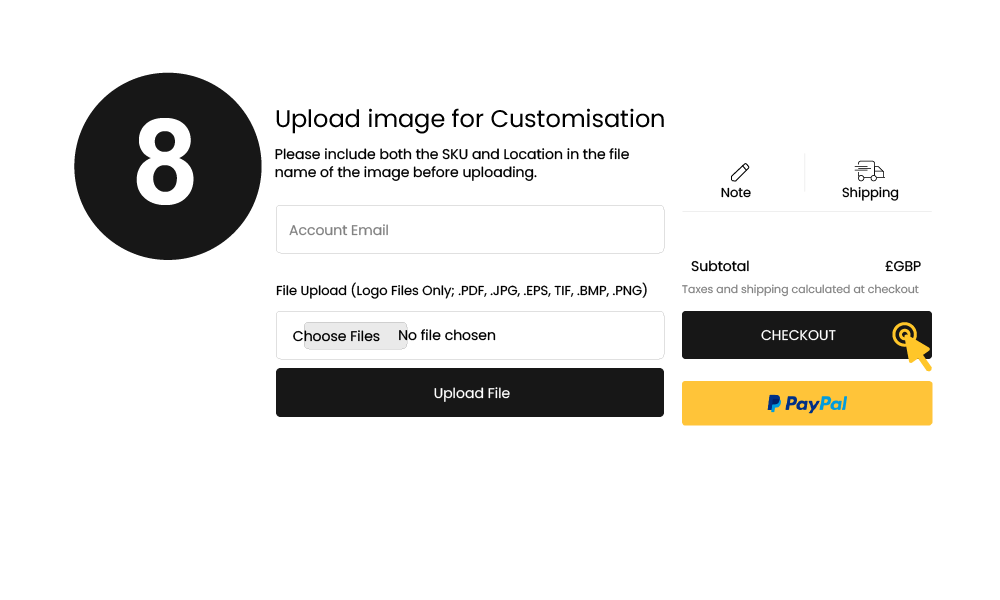This screenshot has height=600, width=1000.
Task: Click the File Upload formats label
Action: [462, 291]
